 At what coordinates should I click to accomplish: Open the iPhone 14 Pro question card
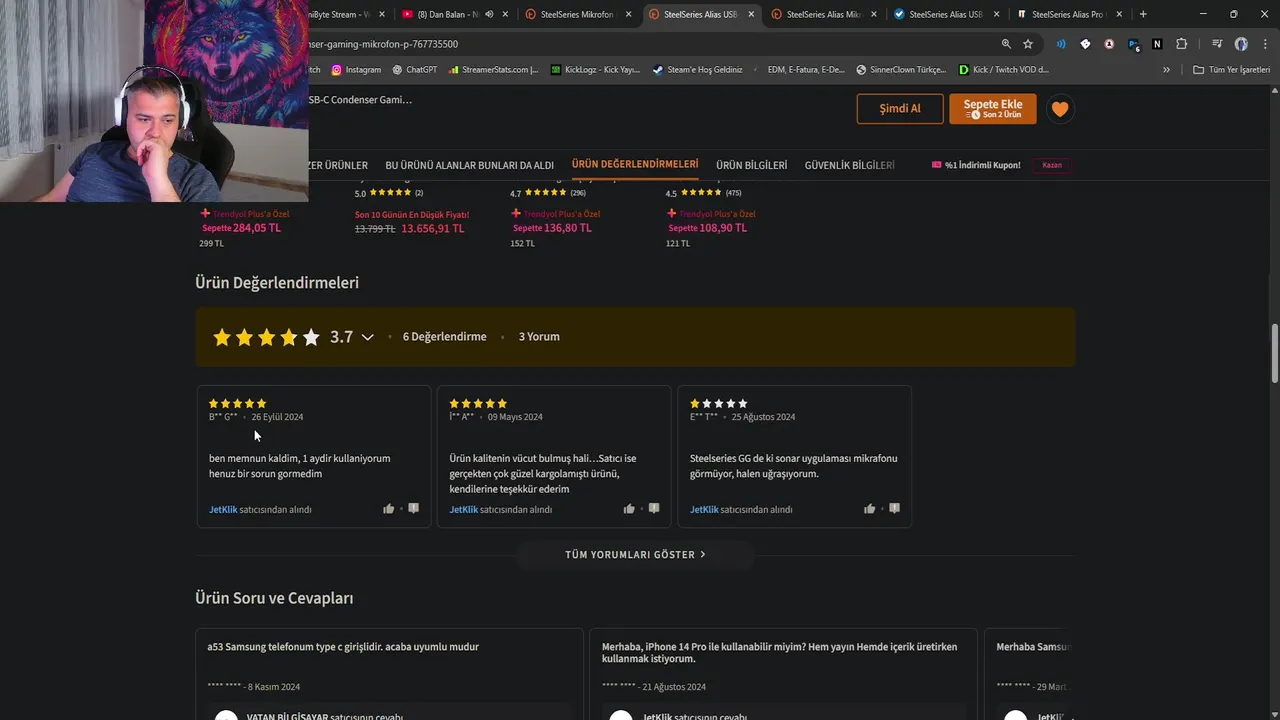click(x=783, y=674)
